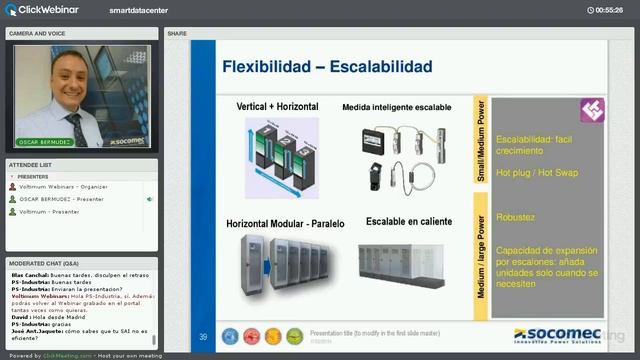Image resolution: width=640 pixels, height=360 pixels.
Task: Collapse the PRESENTERS group arrow
Action: click(12, 177)
